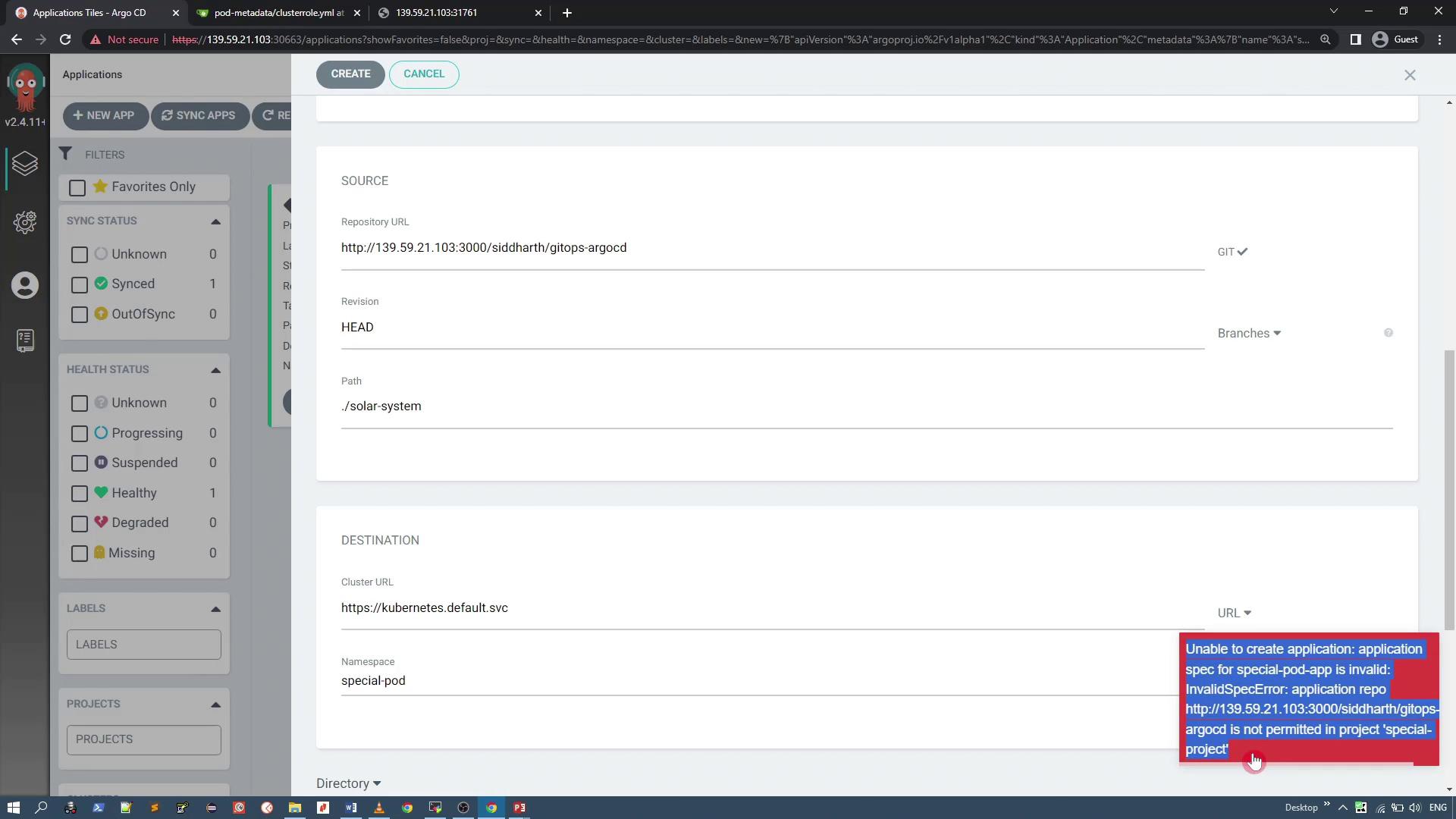Click the panel vertical scrollbar
The height and width of the screenshot is (819, 1456).
(1449, 489)
